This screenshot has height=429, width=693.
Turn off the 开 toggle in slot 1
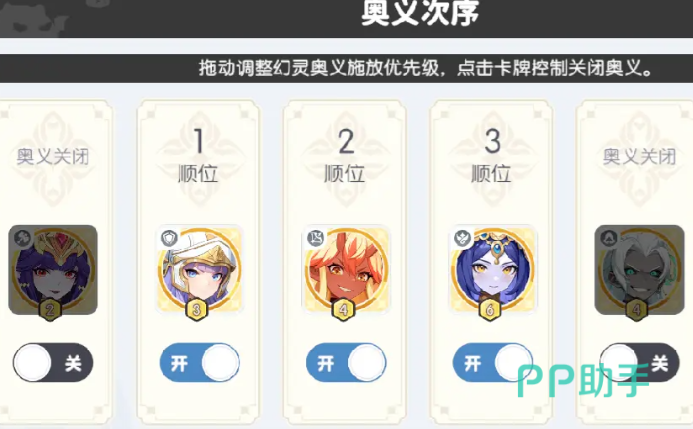coord(200,363)
